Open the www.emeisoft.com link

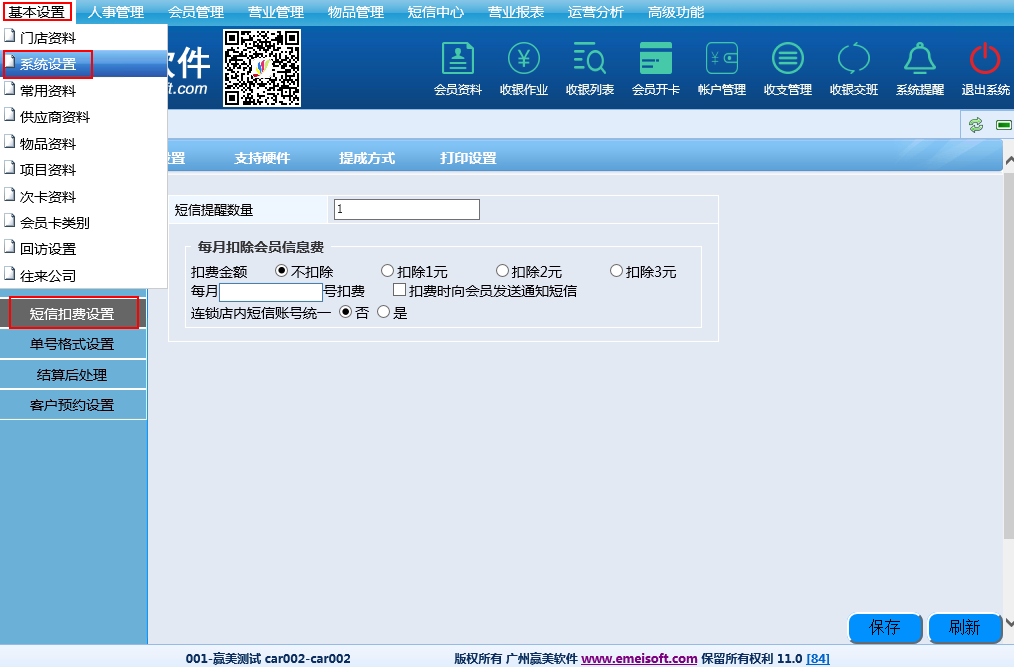click(x=639, y=659)
